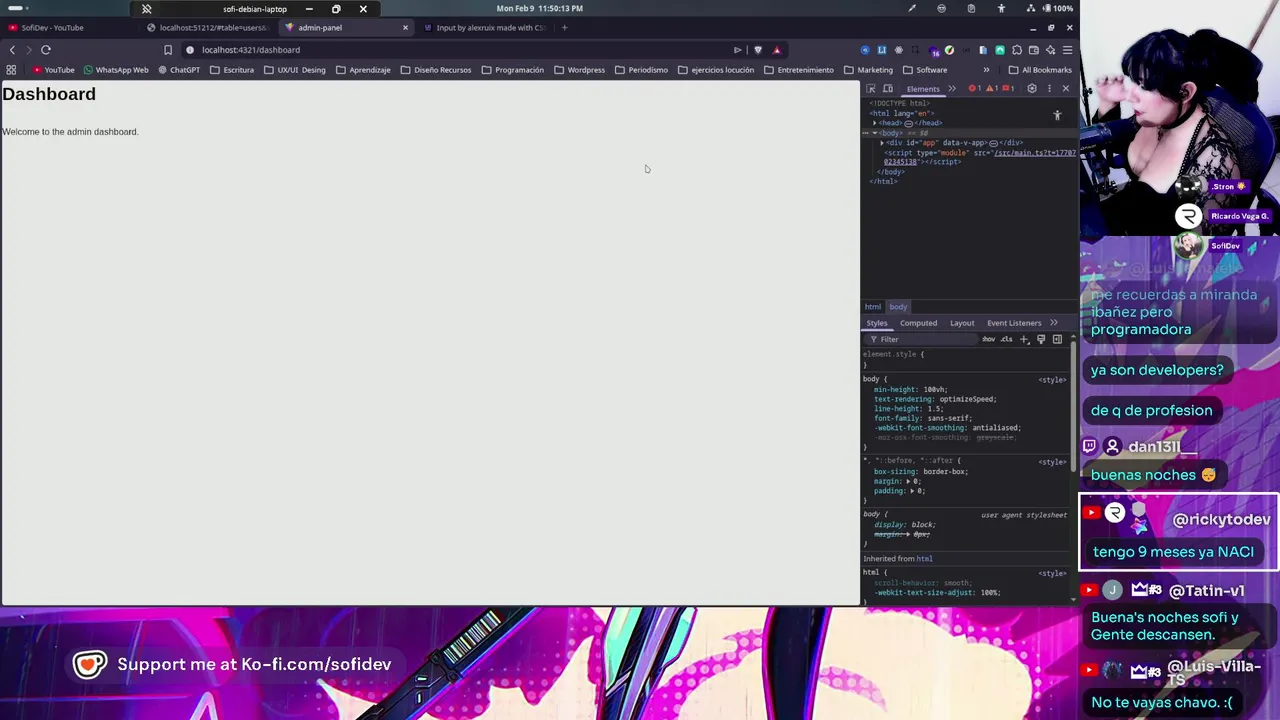
Task: Open the DevTools three-dot customize menu
Action: coord(1049,88)
